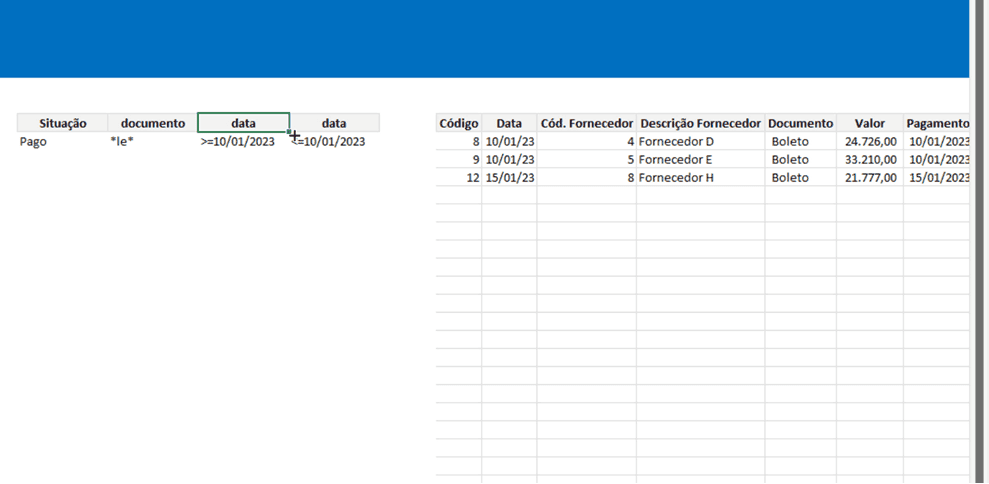Select the Fornecedor D cell

700,142
